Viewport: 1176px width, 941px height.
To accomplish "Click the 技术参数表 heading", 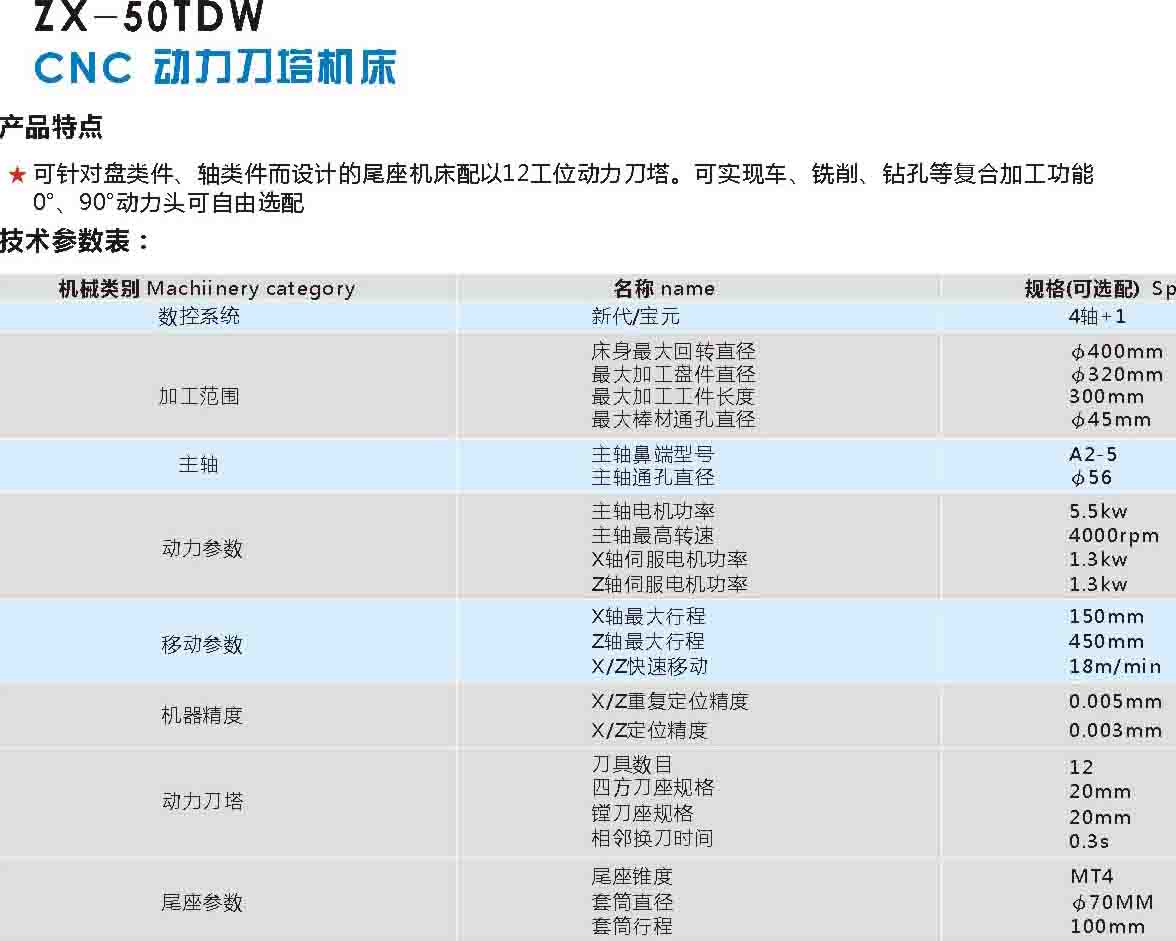I will 75,241.
